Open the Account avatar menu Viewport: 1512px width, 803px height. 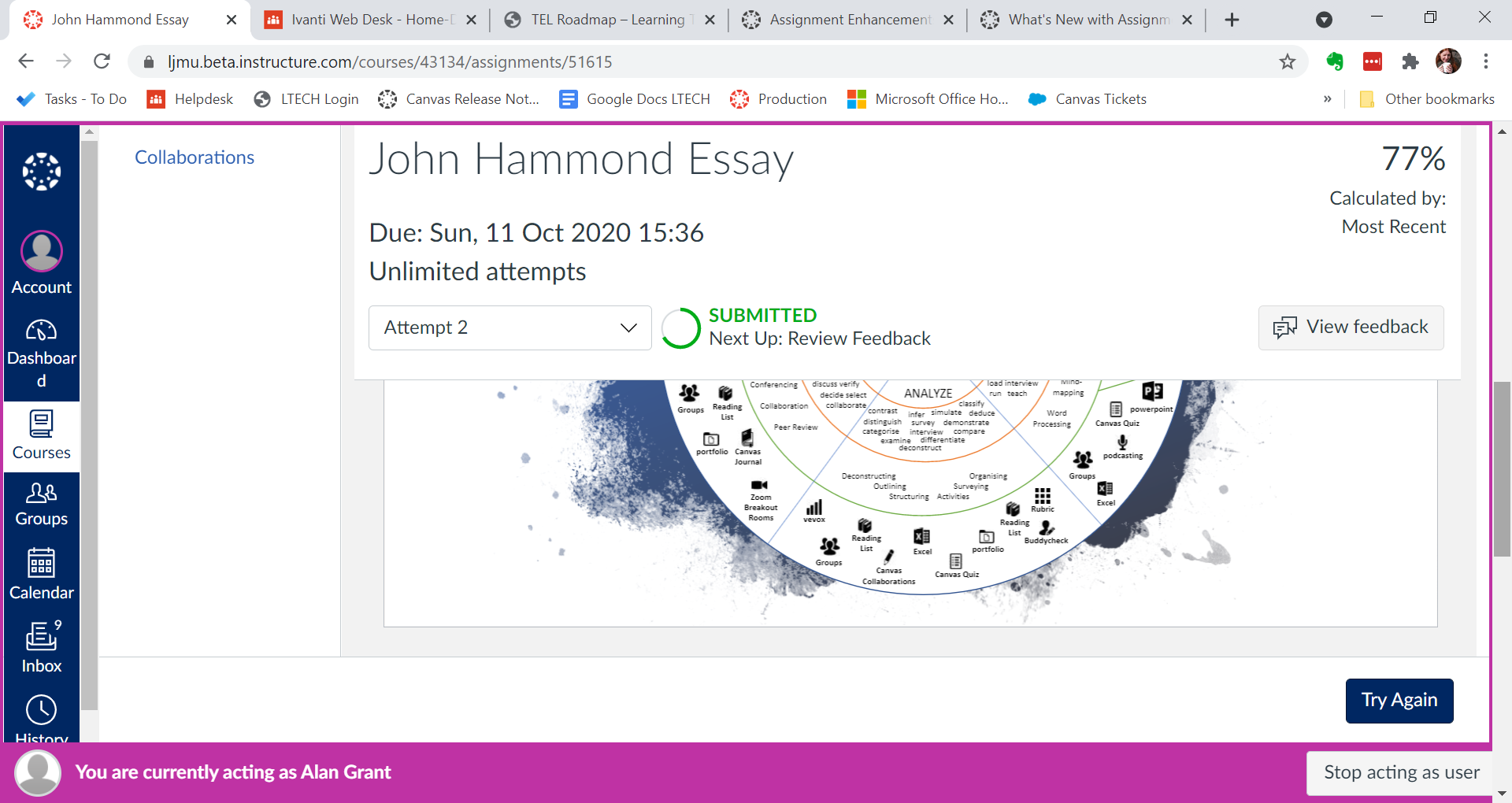coord(42,263)
